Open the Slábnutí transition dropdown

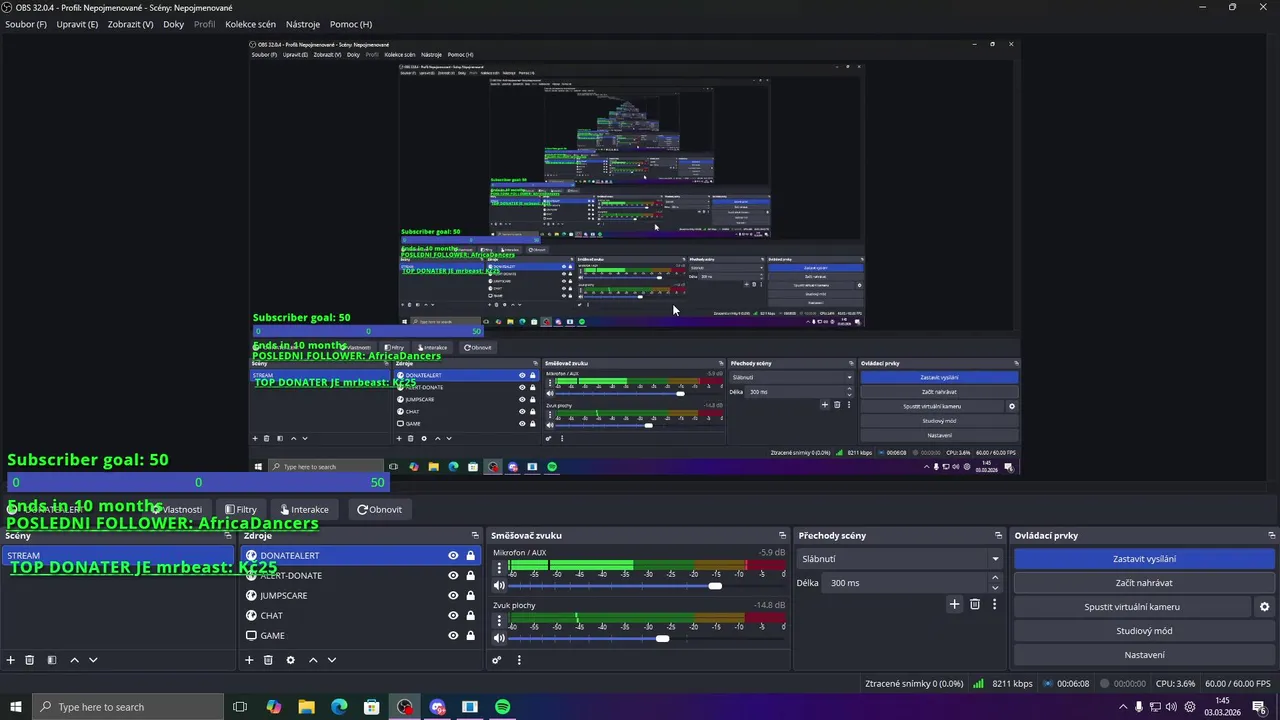point(900,559)
